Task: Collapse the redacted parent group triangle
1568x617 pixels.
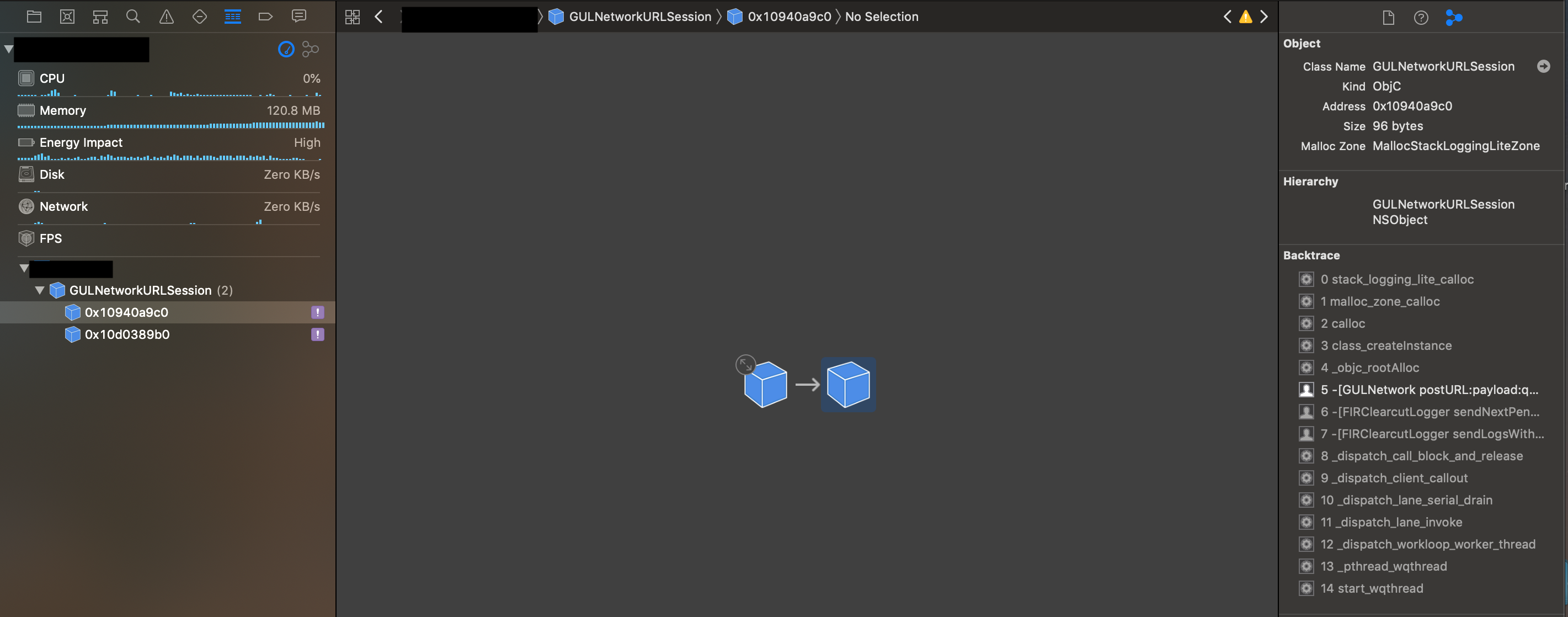Action: coord(24,268)
